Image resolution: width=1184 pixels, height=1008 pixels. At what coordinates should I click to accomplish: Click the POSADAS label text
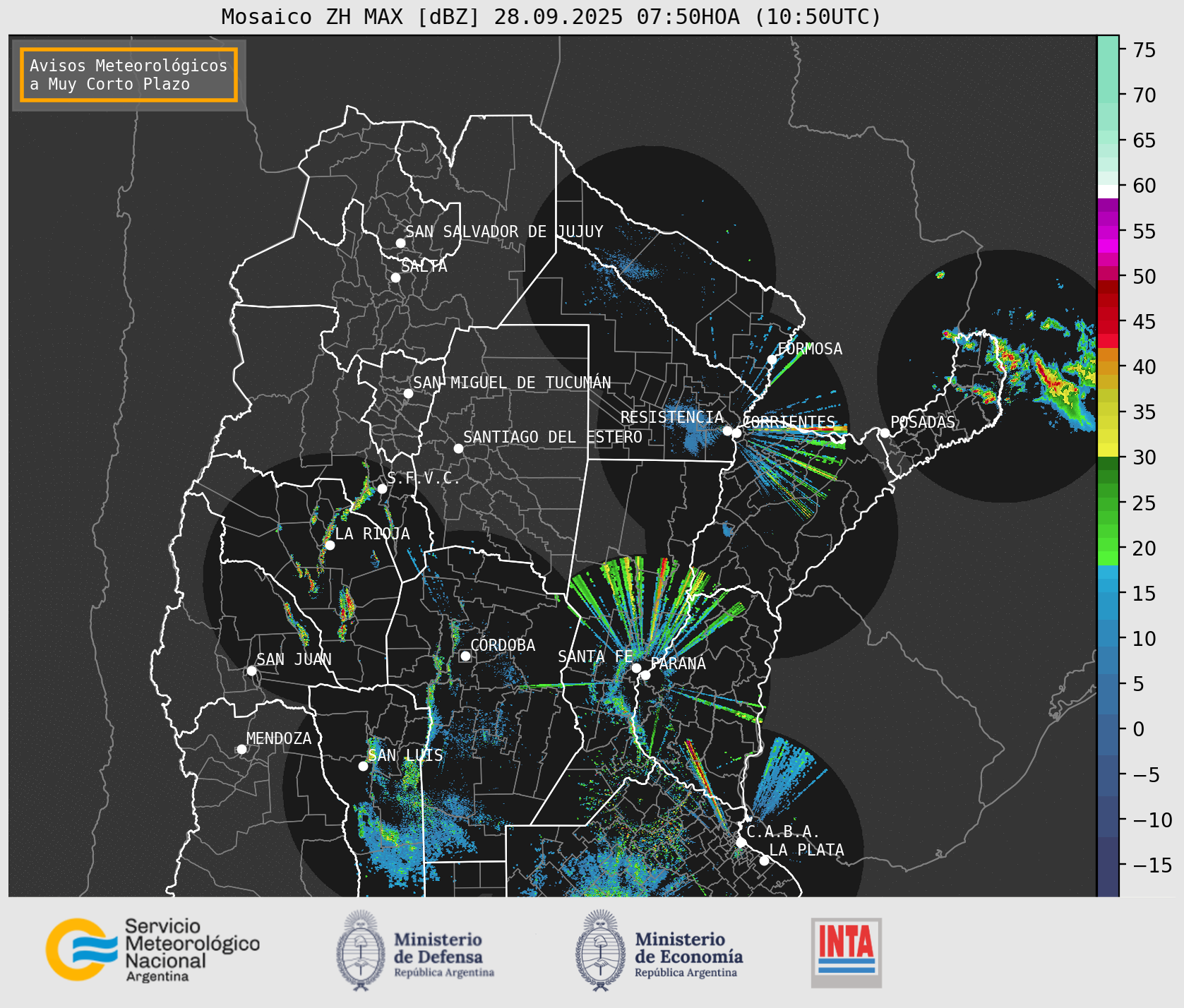coord(923,422)
